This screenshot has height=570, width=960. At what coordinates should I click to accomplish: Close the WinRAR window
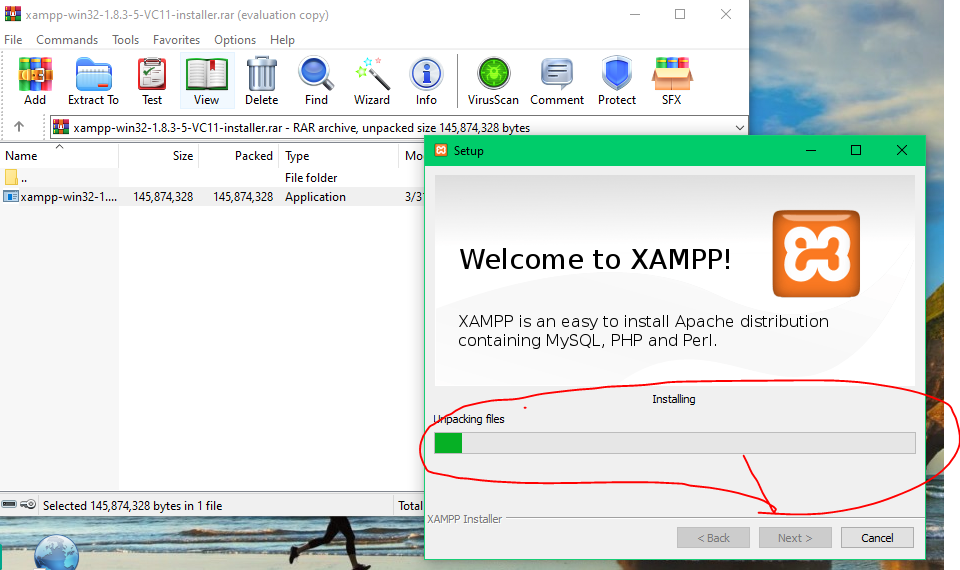pos(726,14)
